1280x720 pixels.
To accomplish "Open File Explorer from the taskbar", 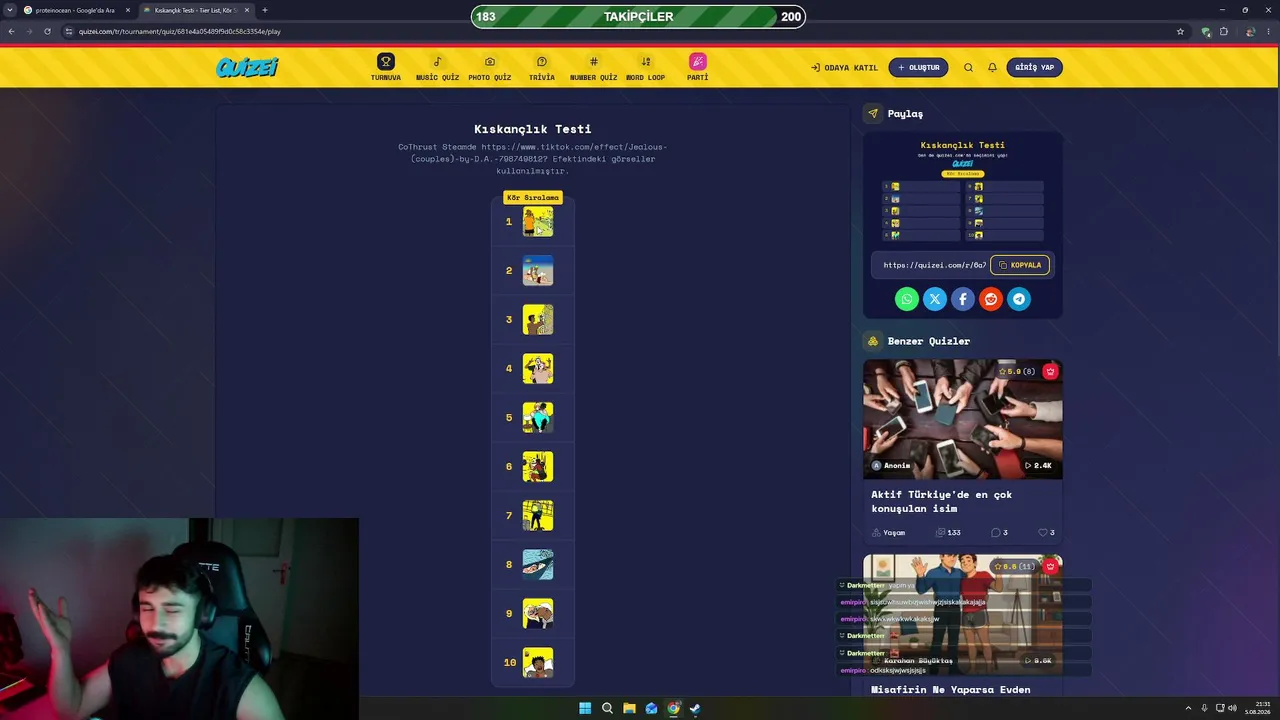I will coord(629,708).
